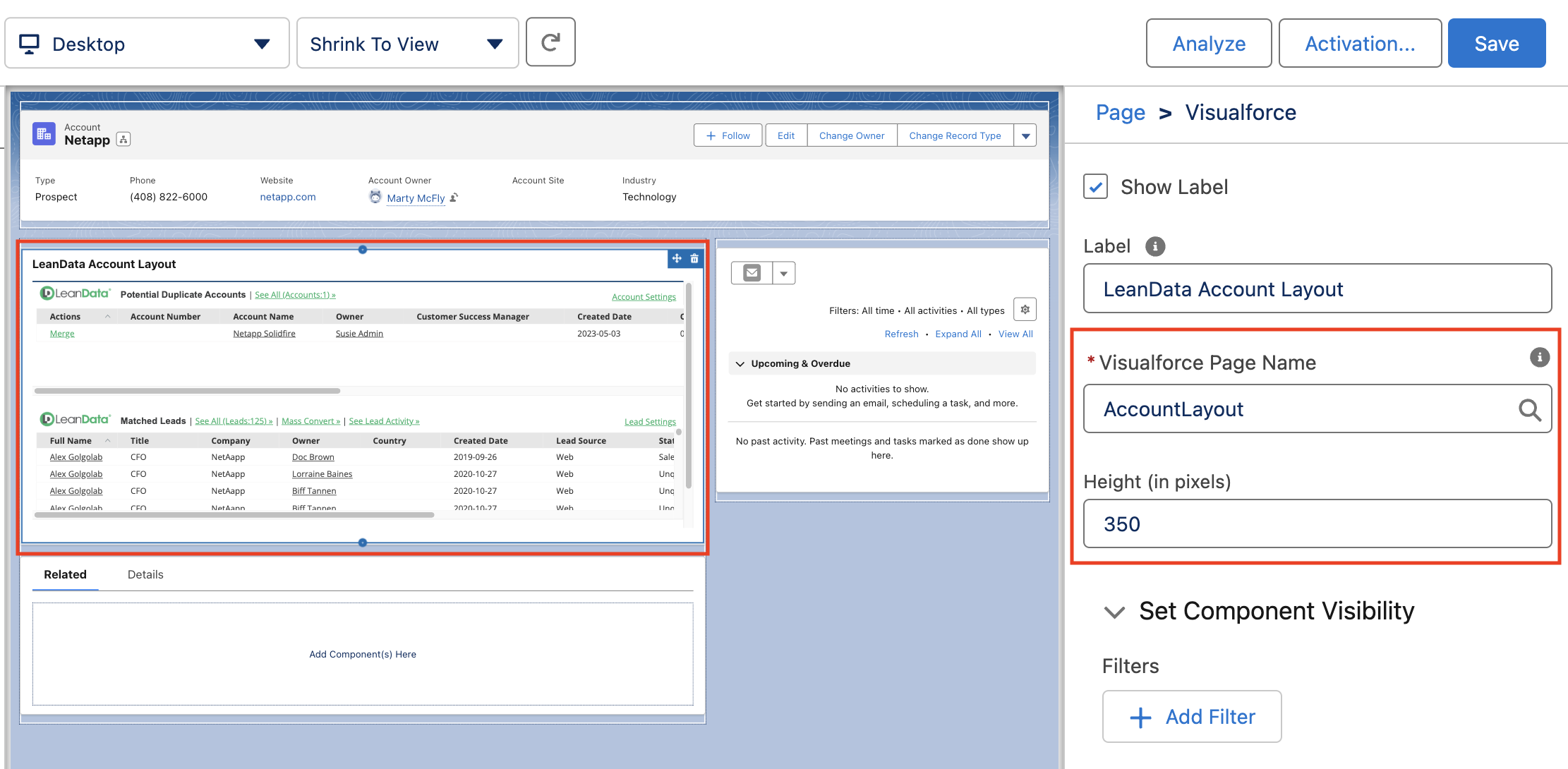Click the Analyze button
This screenshot has height=769, width=1568.
pyautogui.click(x=1209, y=44)
